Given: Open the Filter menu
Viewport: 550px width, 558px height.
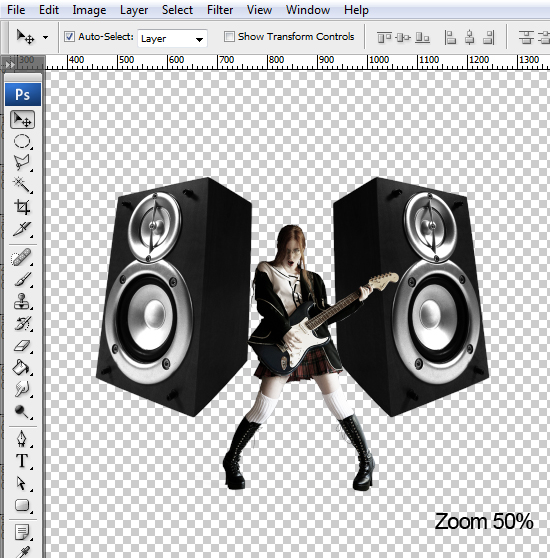Looking at the screenshot, I should [x=220, y=10].
